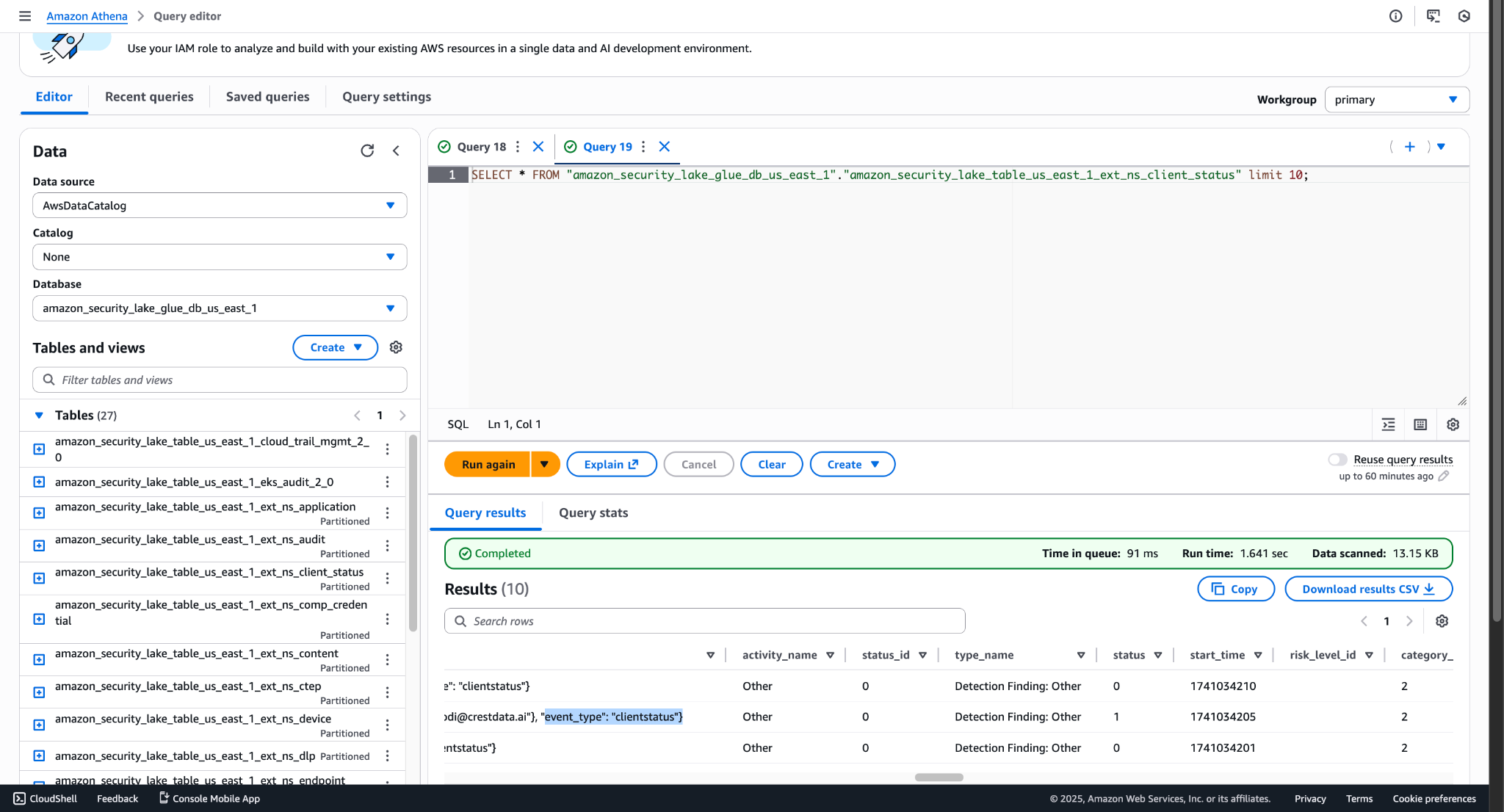Open actions for ext_ns_device table
Viewport: 1504px width, 812px height.
pyautogui.click(x=387, y=725)
